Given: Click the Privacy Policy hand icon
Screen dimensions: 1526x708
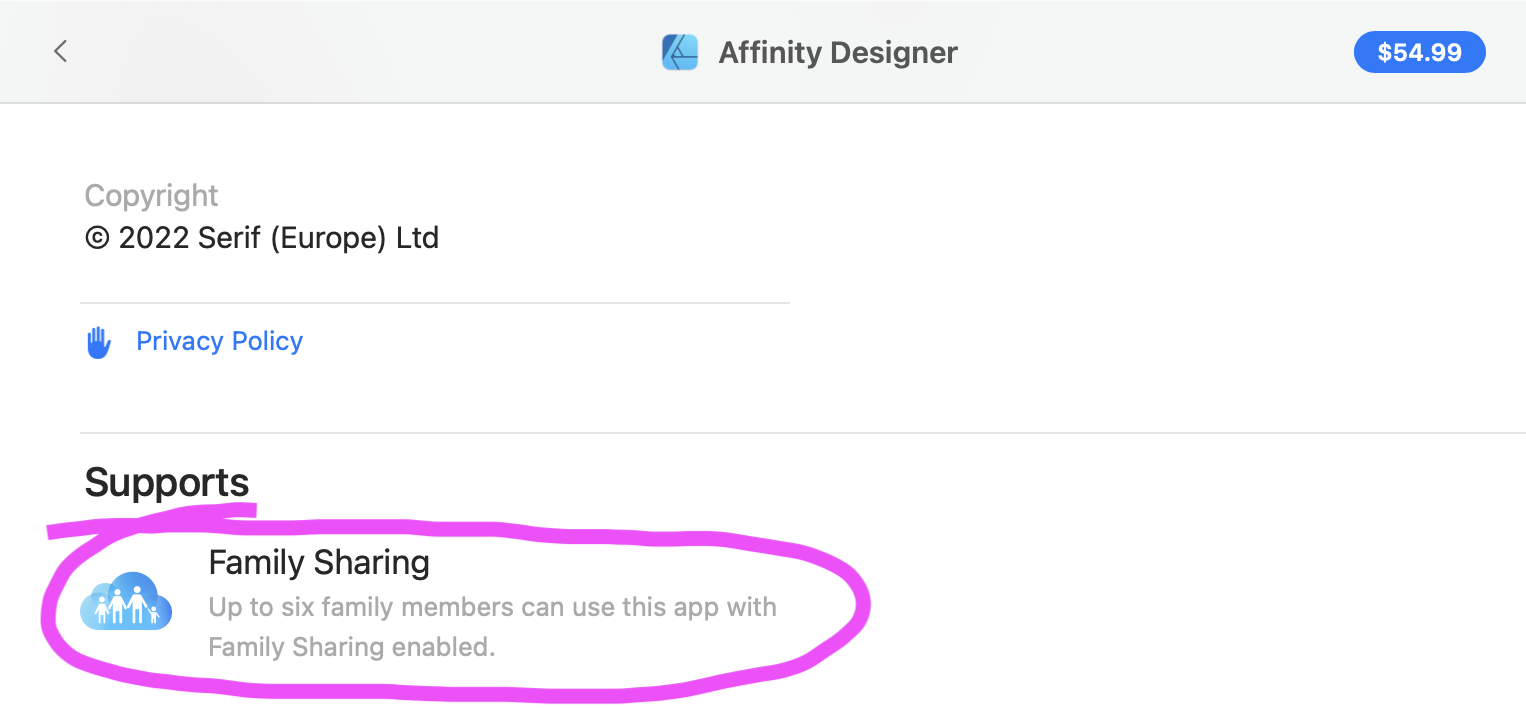Looking at the screenshot, I should click(x=98, y=343).
